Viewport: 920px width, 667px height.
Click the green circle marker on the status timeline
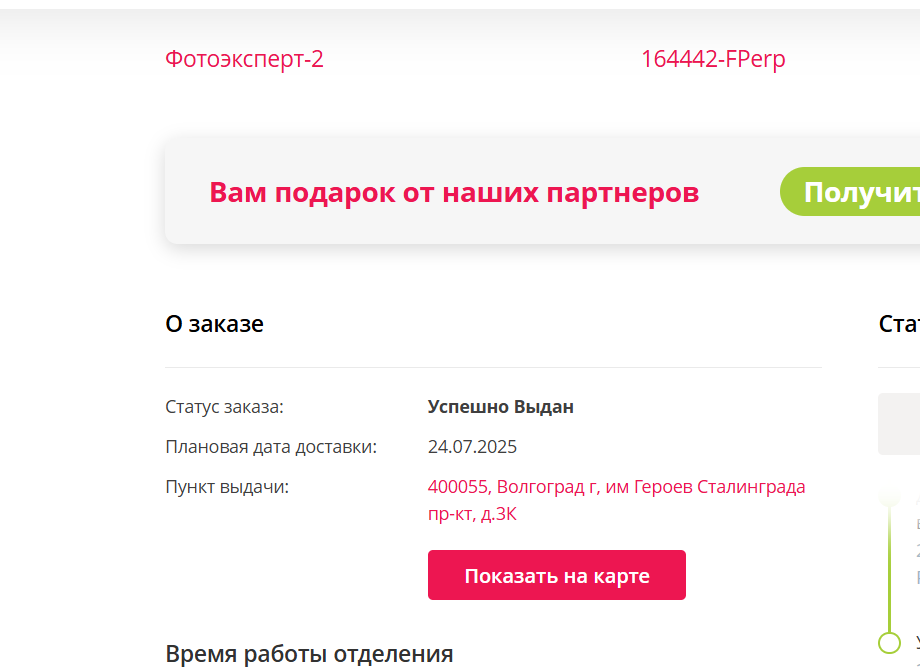coord(889,642)
